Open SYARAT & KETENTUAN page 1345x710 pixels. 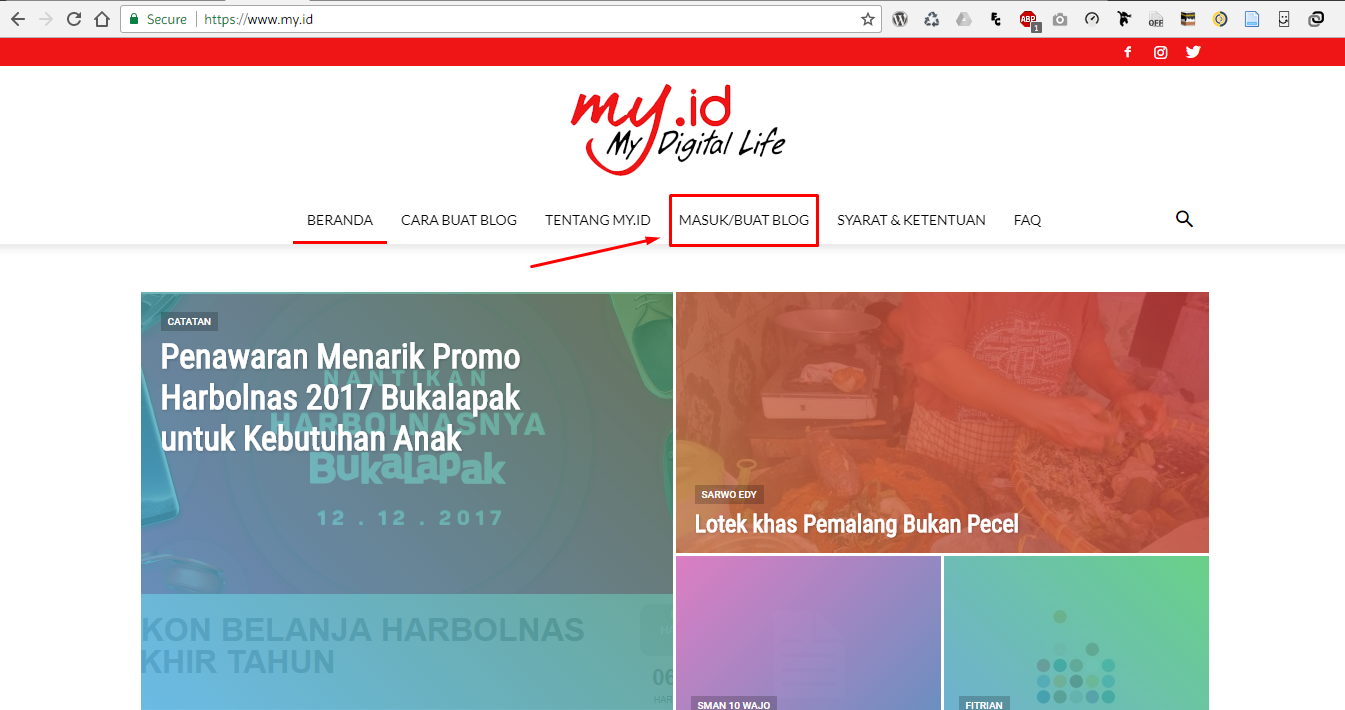tap(911, 220)
